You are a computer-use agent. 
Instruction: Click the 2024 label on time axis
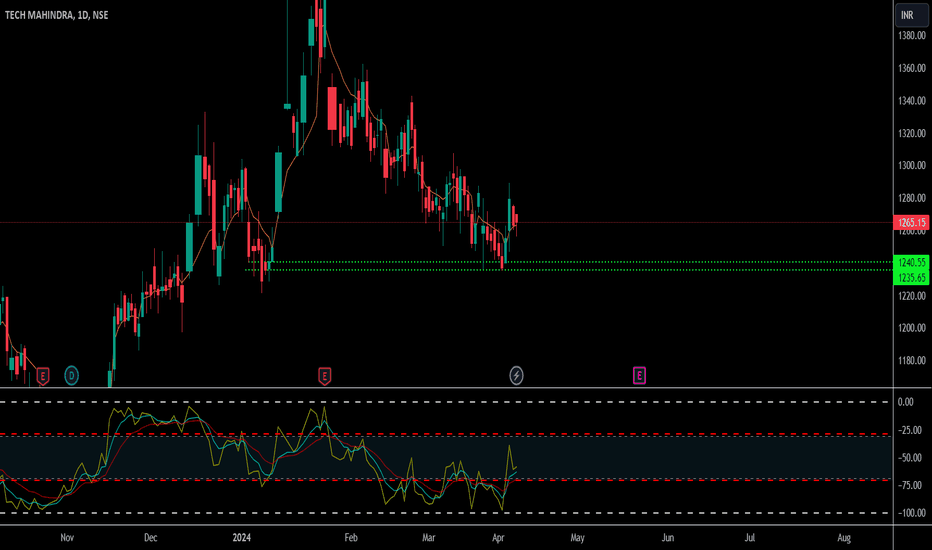click(x=241, y=538)
